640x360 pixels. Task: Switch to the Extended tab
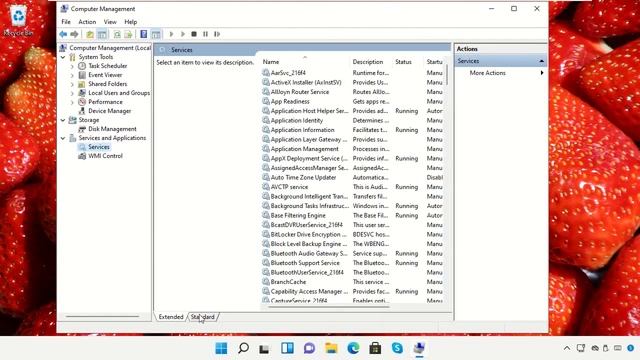click(x=171, y=317)
